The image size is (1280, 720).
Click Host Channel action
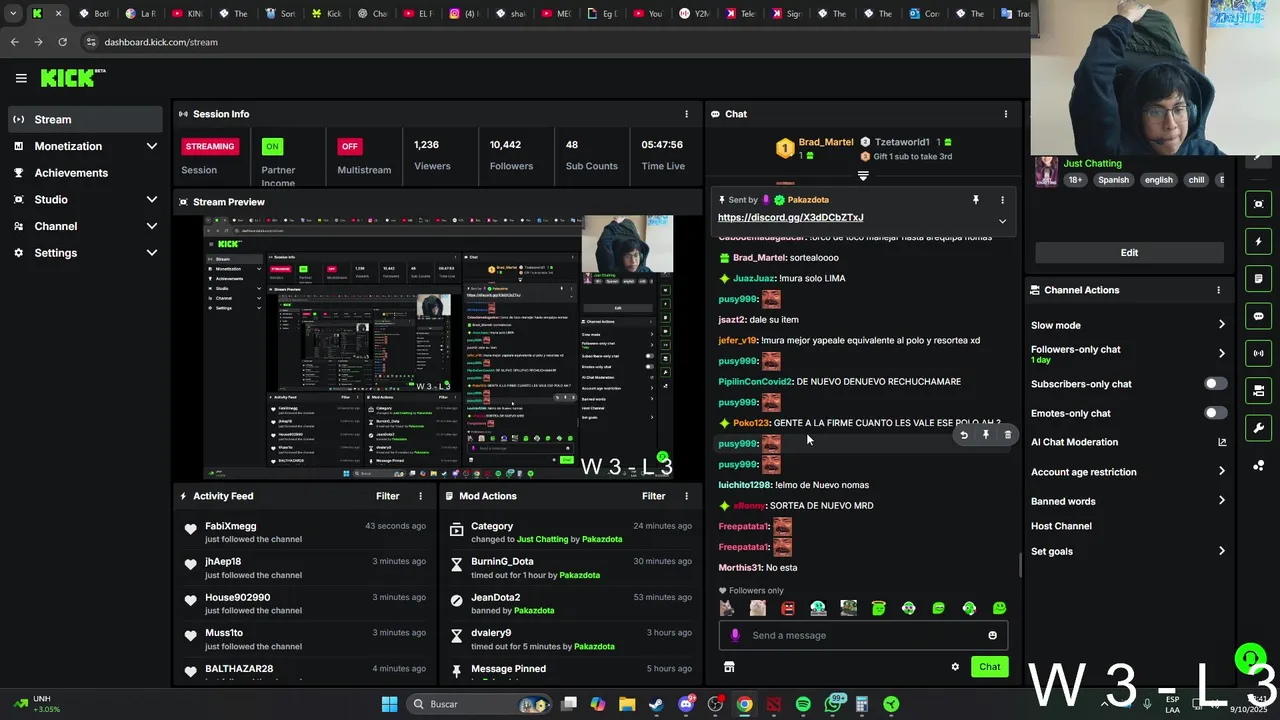point(1061,526)
